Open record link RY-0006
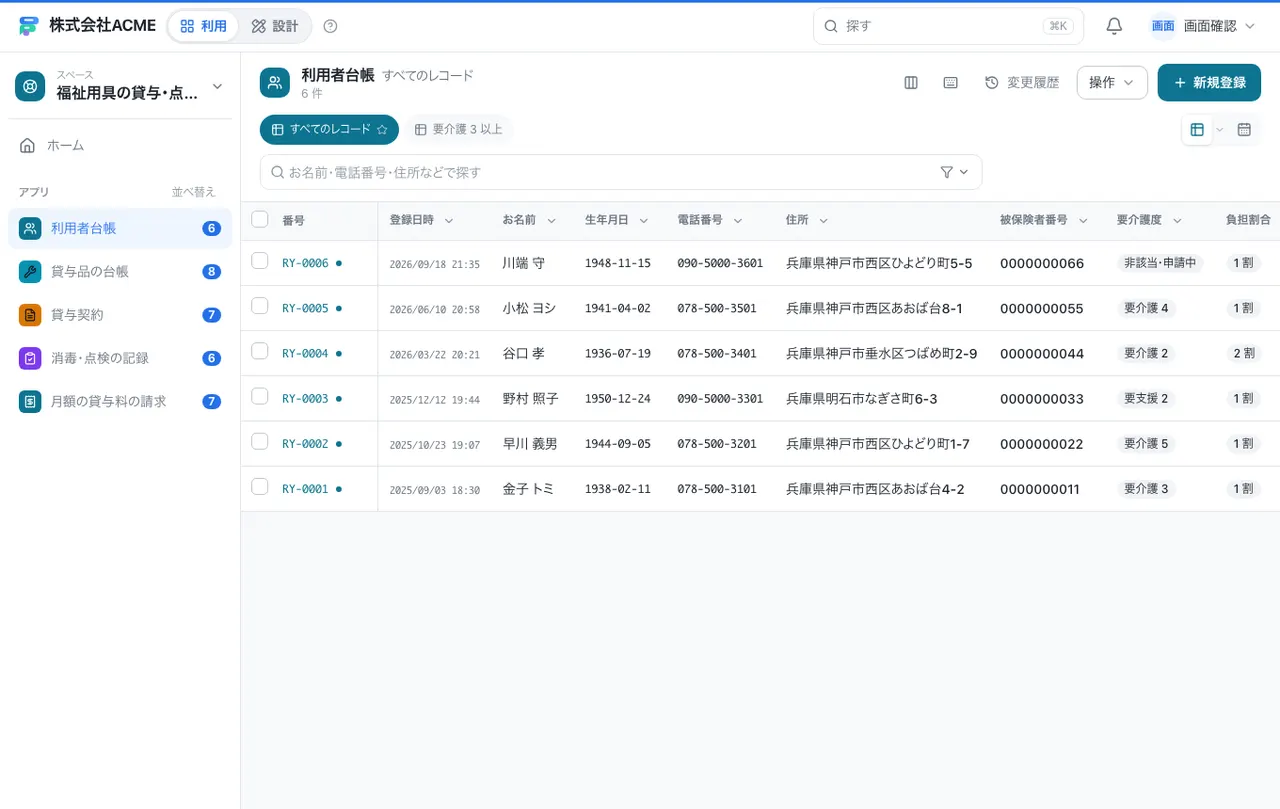Image resolution: width=1280 pixels, height=809 pixels. tap(305, 263)
